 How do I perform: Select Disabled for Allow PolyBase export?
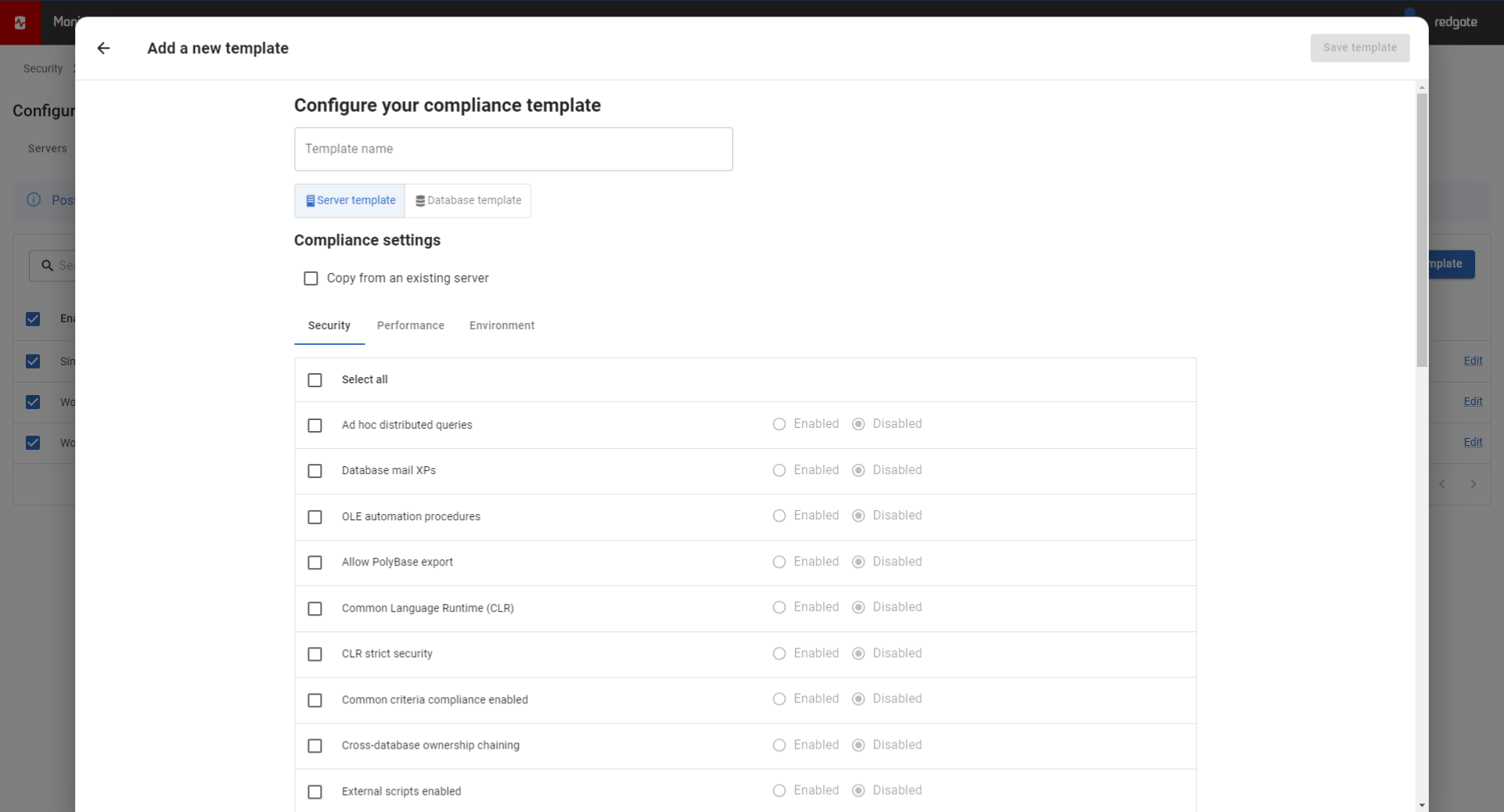click(858, 562)
